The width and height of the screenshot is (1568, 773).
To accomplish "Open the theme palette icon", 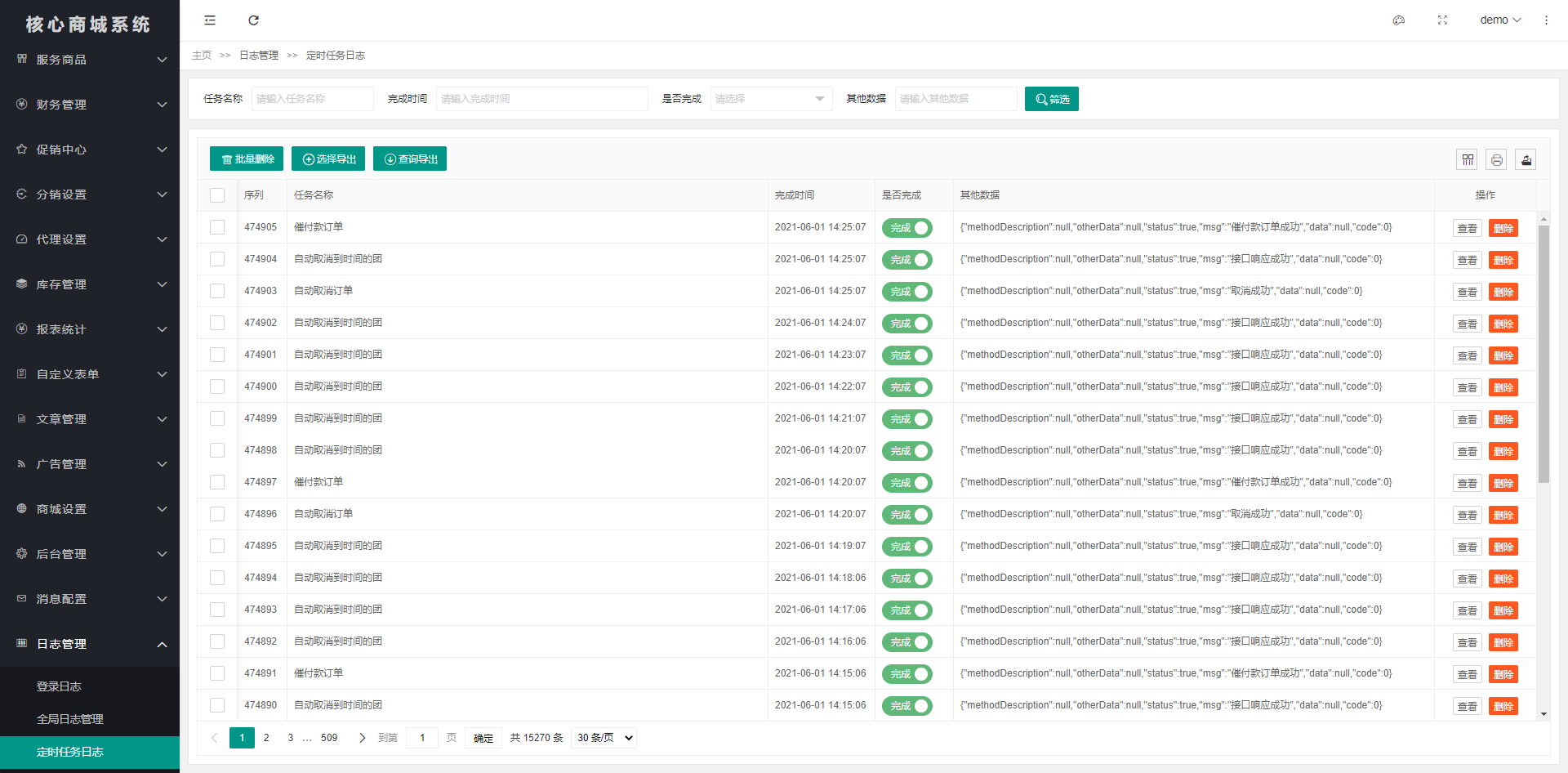I will tap(1398, 20).
